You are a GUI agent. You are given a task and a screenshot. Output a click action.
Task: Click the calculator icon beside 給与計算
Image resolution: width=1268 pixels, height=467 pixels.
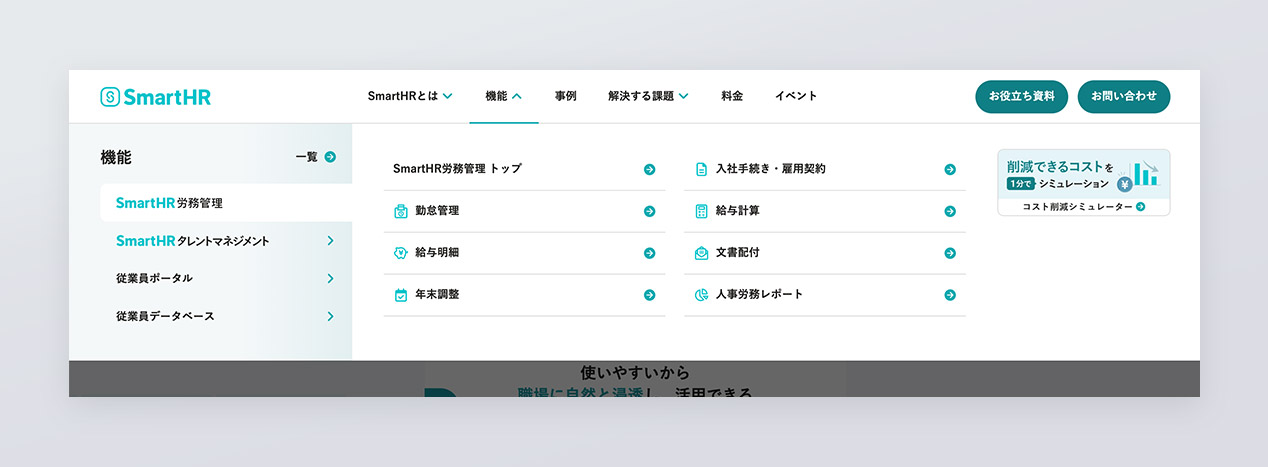pos(701,211)
